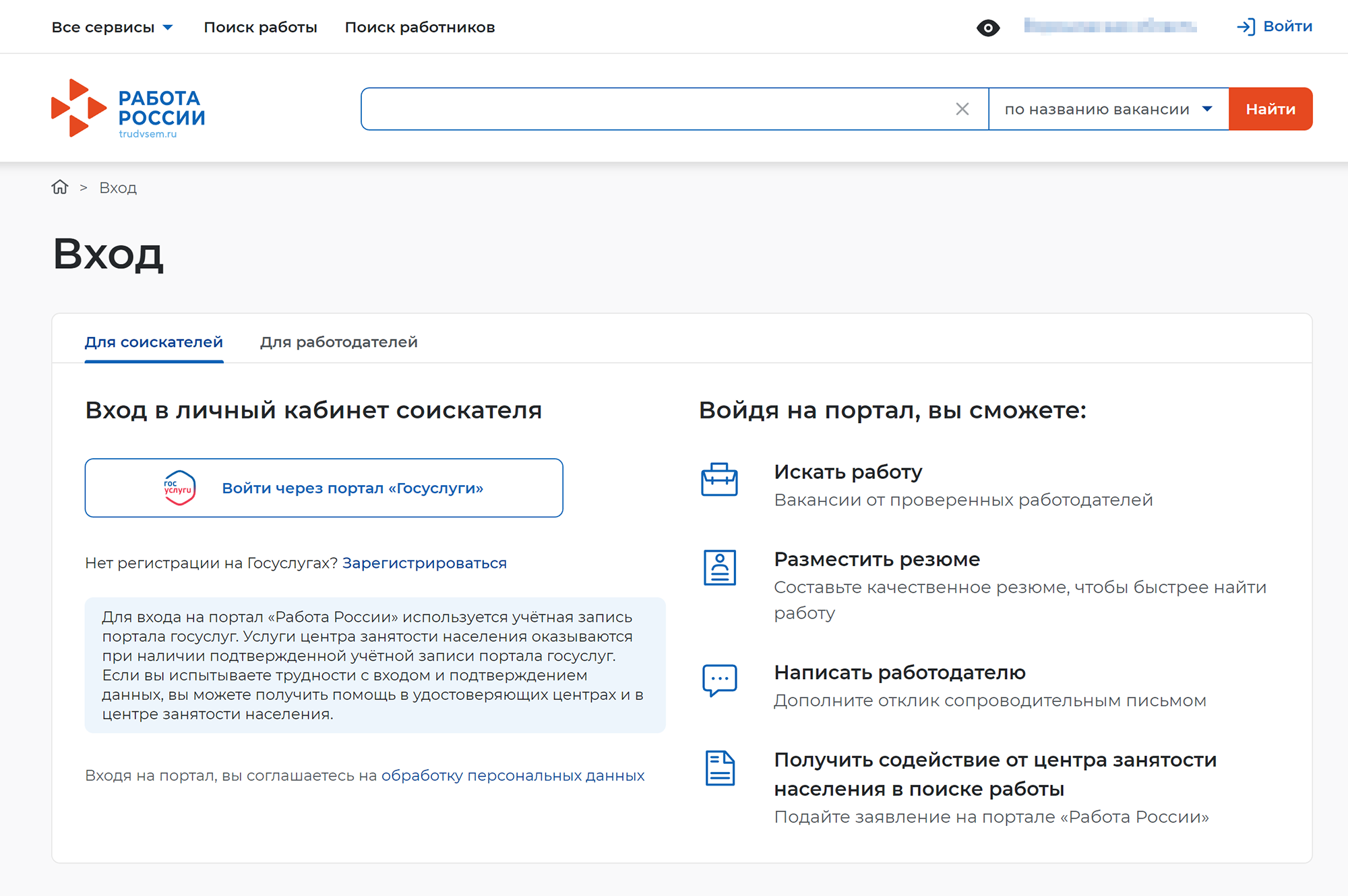
Task: Switch to Для соискателей tab
Action: coord(154,342)
